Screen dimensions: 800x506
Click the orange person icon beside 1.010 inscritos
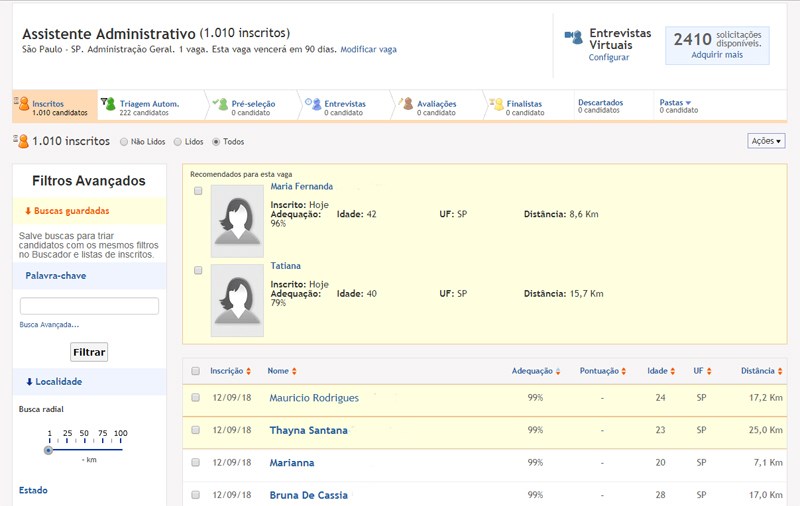point(21,141)
